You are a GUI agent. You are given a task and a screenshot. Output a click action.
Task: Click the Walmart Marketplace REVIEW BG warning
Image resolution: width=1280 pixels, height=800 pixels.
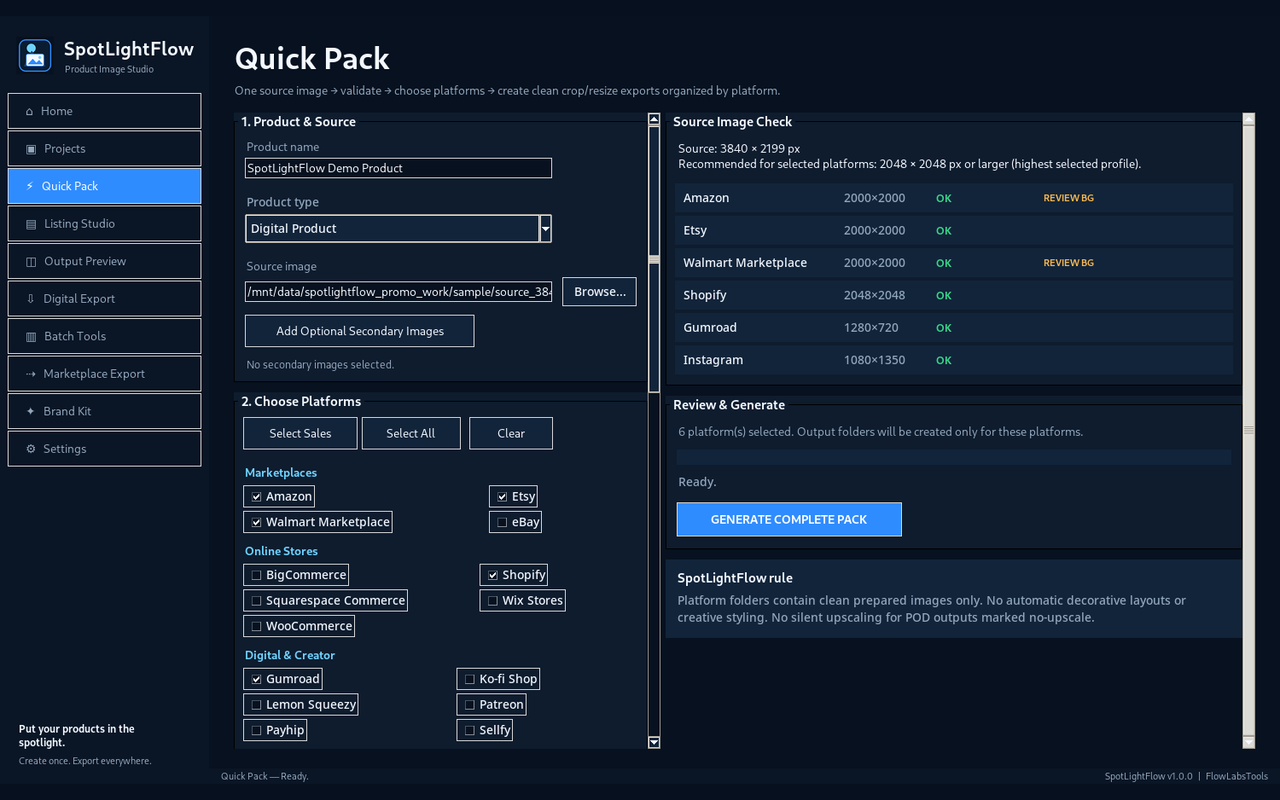(1068, 263)
